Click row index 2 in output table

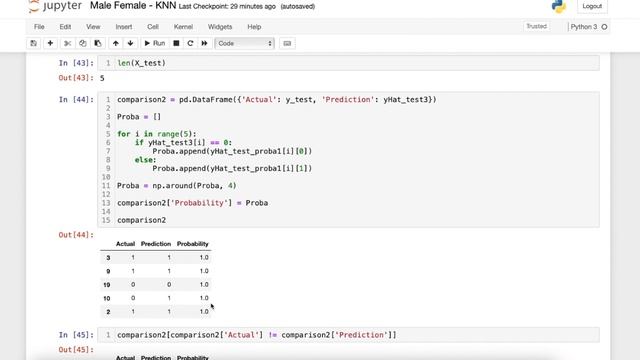(x=108, y=312)
